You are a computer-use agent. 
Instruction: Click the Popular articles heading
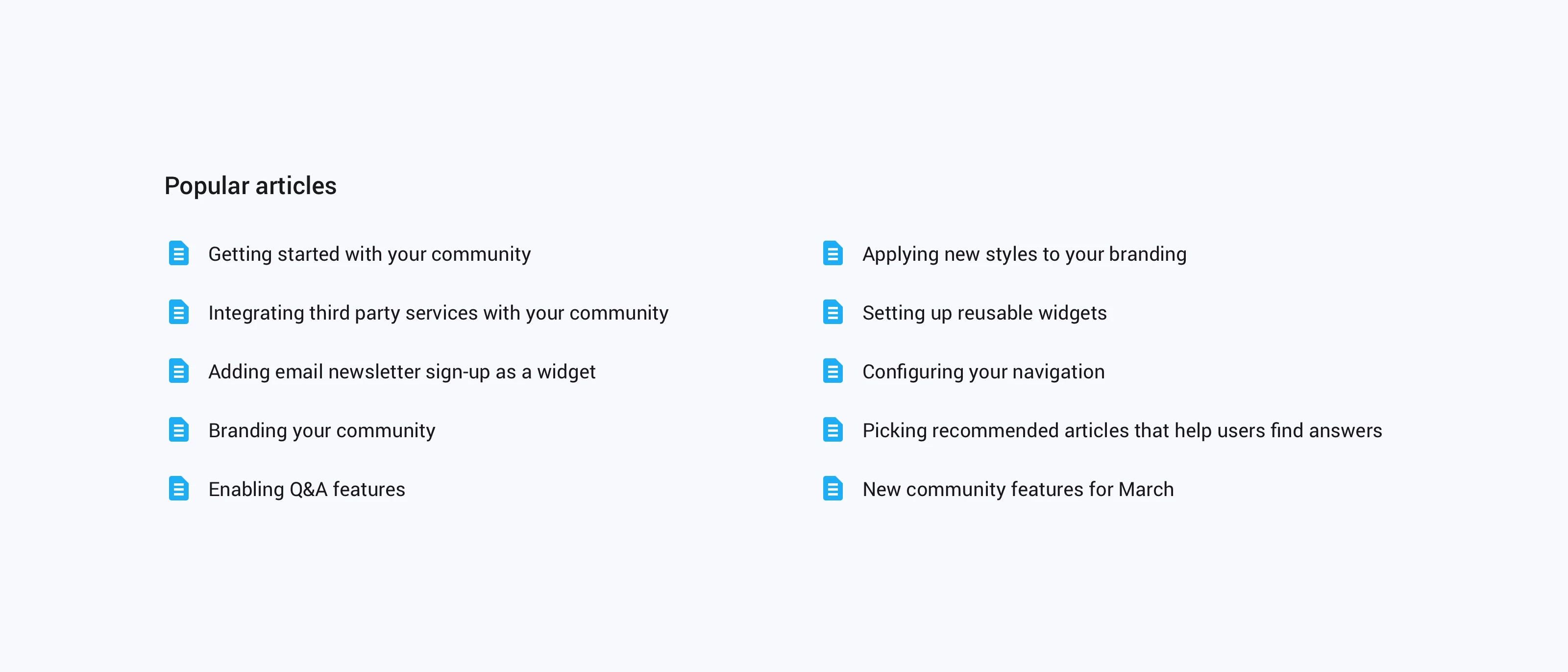tap(250, 186)
